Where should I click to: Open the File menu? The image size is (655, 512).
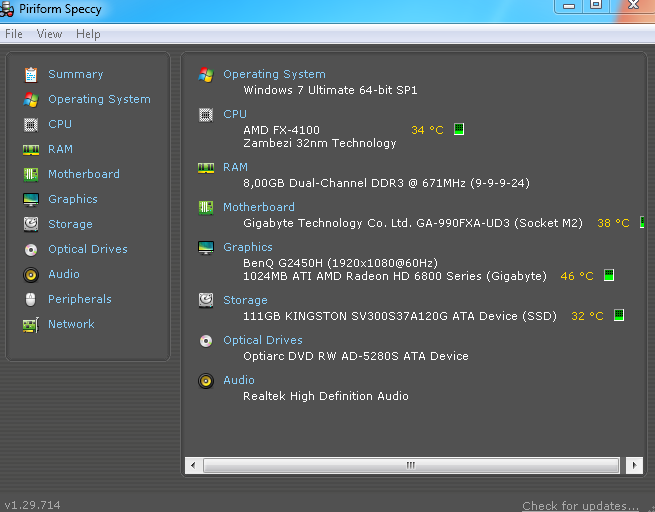14,34
